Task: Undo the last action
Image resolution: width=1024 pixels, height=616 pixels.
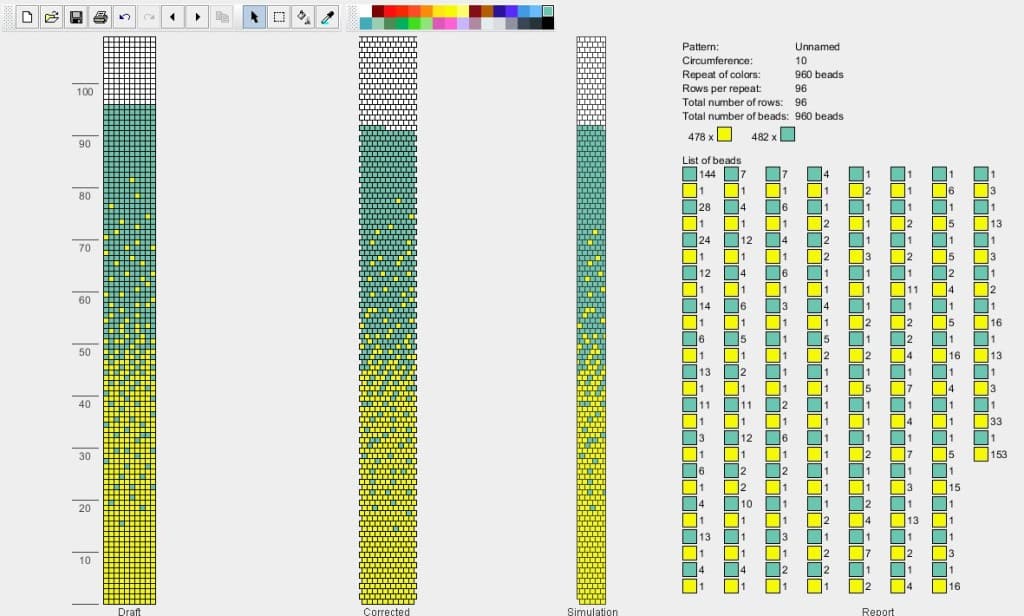Action: tap(125, 17)
